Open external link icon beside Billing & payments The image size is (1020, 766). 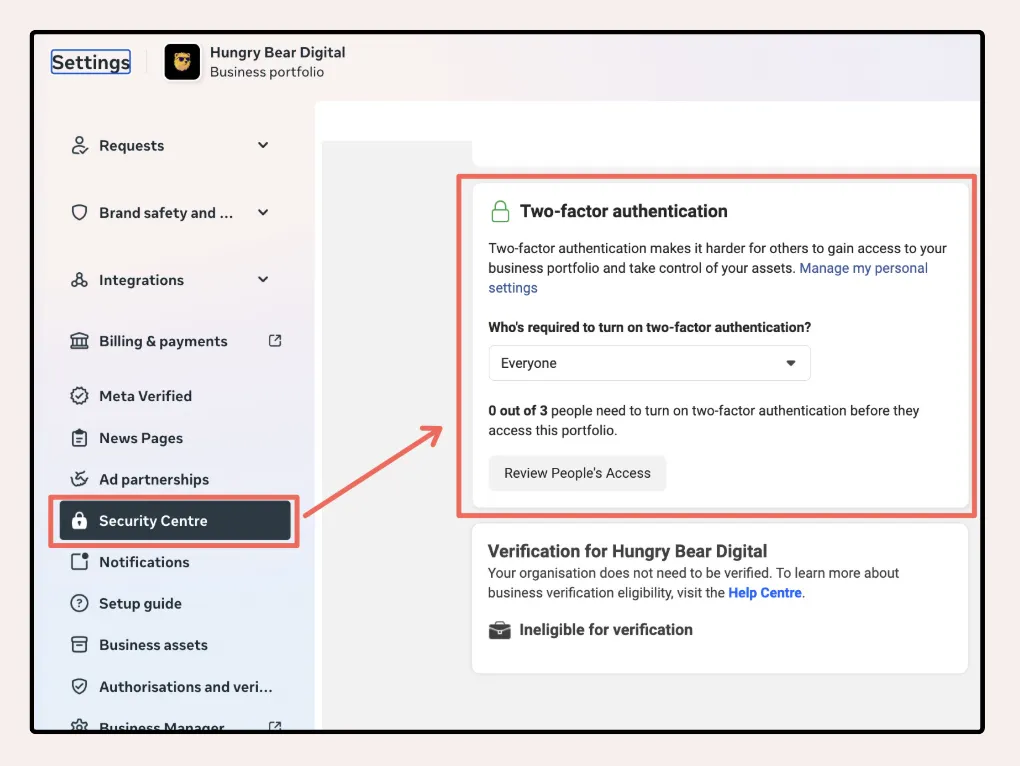pos(275,341)
